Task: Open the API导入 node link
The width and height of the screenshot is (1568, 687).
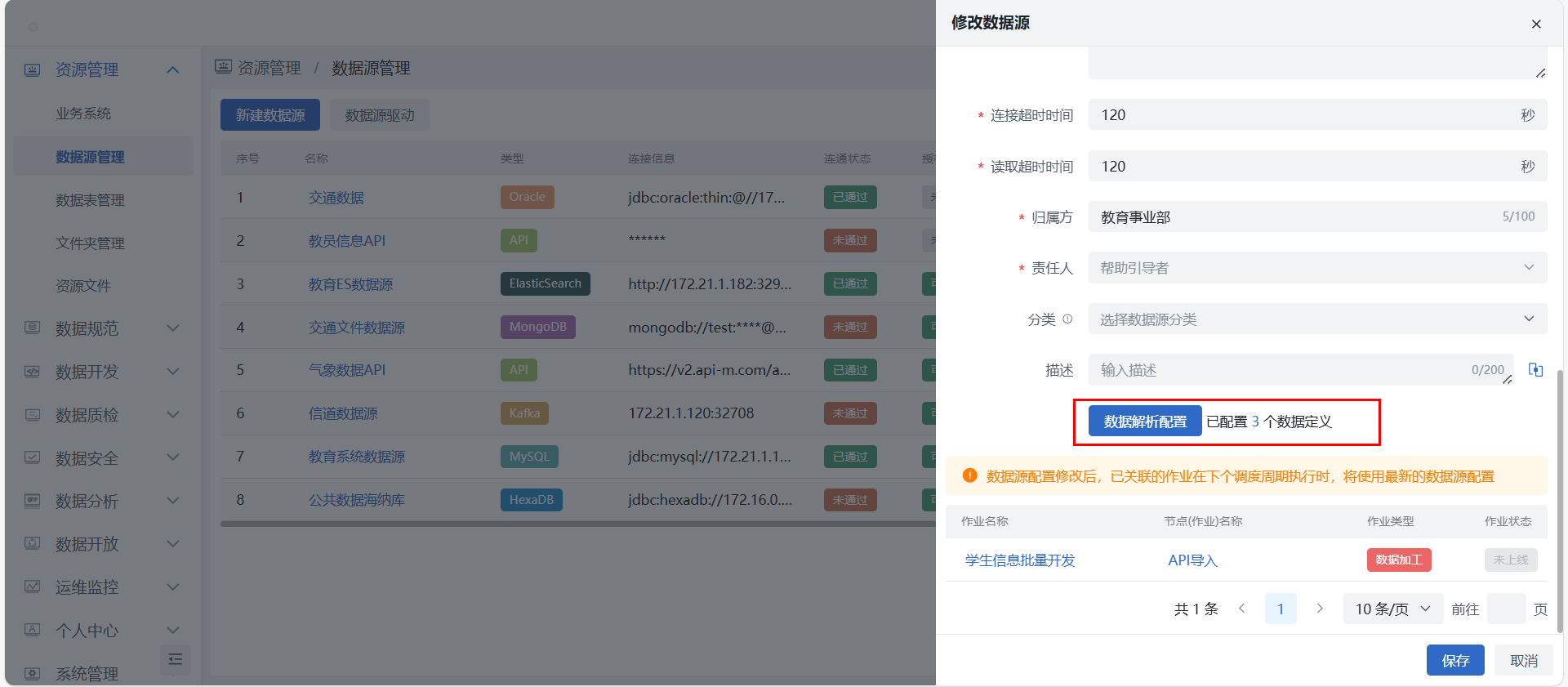Action: pyautogui.click(x=1192, y=560)
